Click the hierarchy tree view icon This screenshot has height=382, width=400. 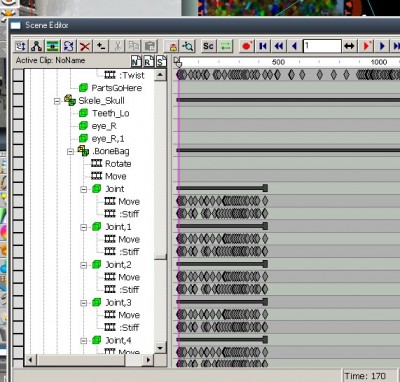click(36, 46)
